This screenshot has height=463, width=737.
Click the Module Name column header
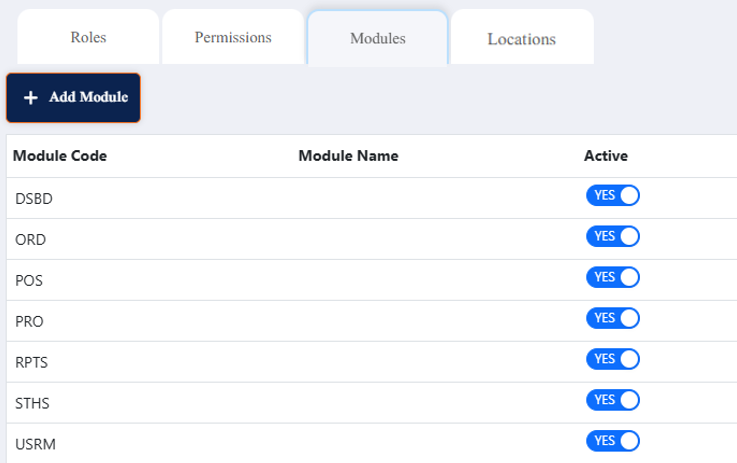(x=348, y=156)
